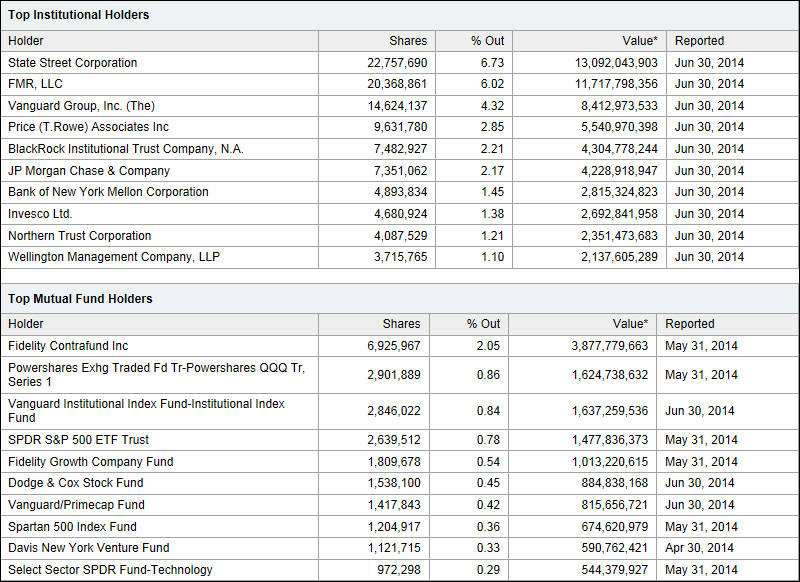800x582 pixels.
Task: Click Northern Trust Corporation
Action: coord(80,236)
